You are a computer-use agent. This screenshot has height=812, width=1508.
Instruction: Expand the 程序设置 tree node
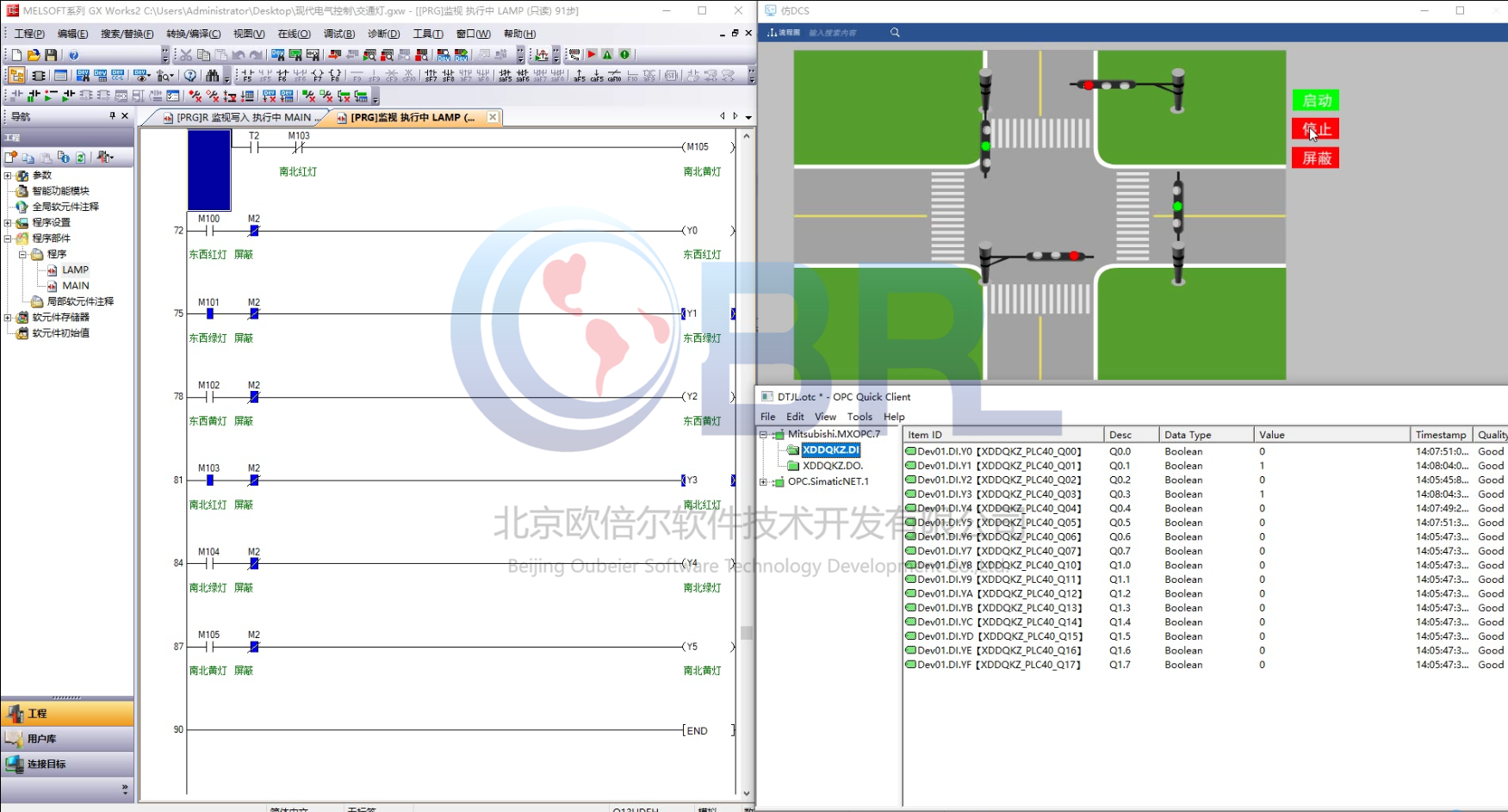pyautogui.click(x=8, y=223)
